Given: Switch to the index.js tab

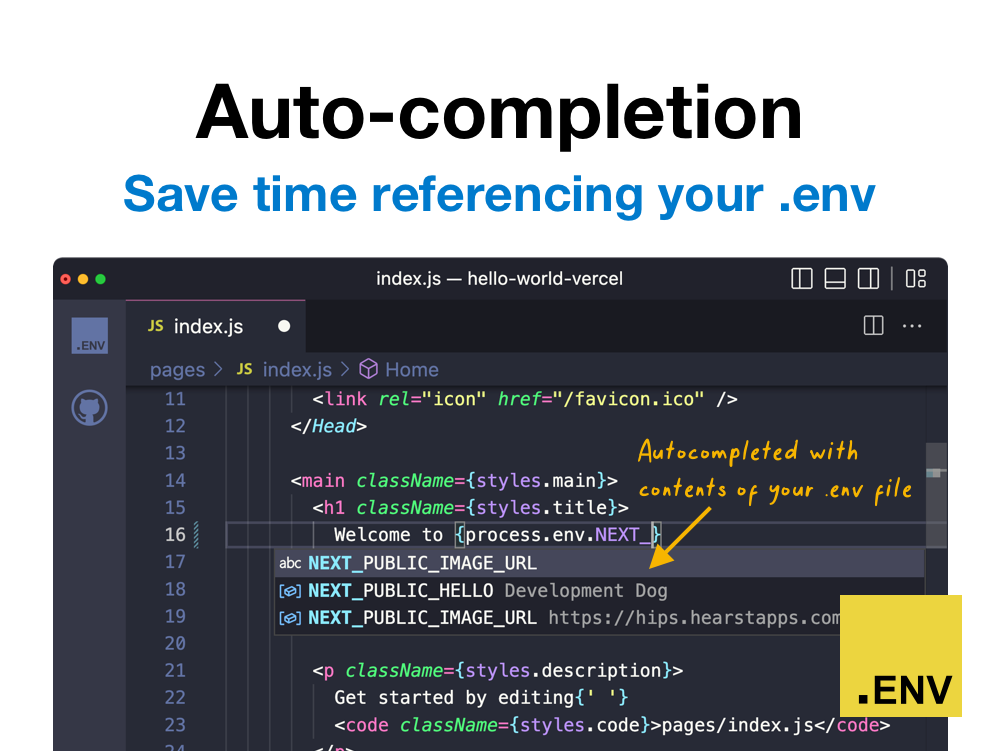Looking at the screenshot, I should coord(208,325).
